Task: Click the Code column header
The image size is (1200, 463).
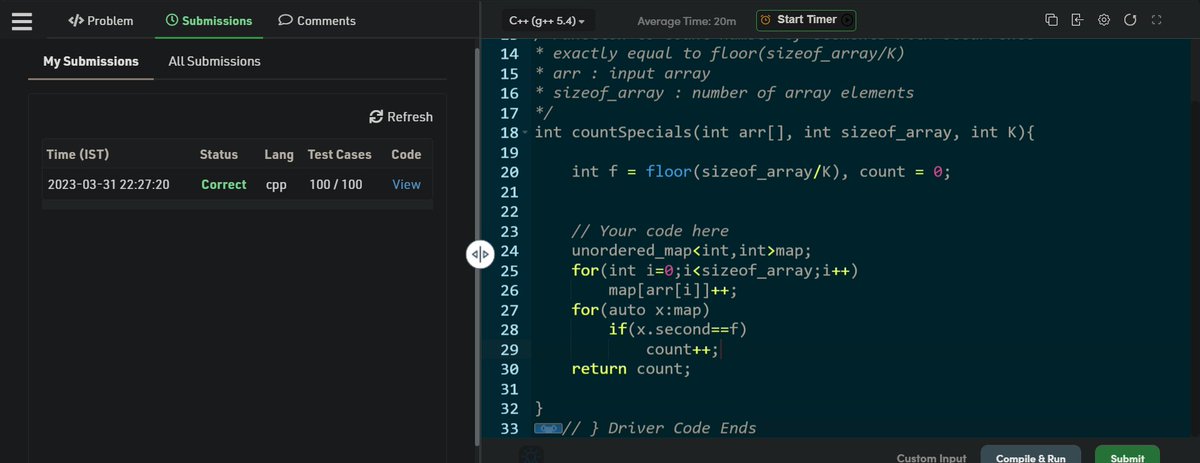Action: tap(406, 154)
